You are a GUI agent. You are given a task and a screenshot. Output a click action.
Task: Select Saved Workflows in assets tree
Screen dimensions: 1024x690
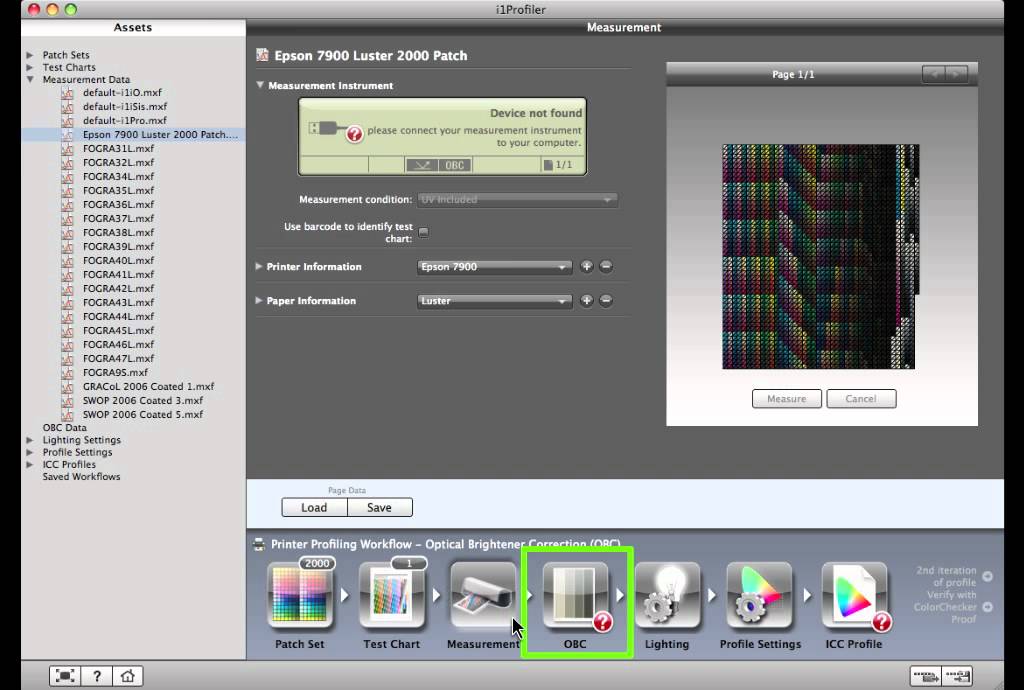click(x=81, y=477)
